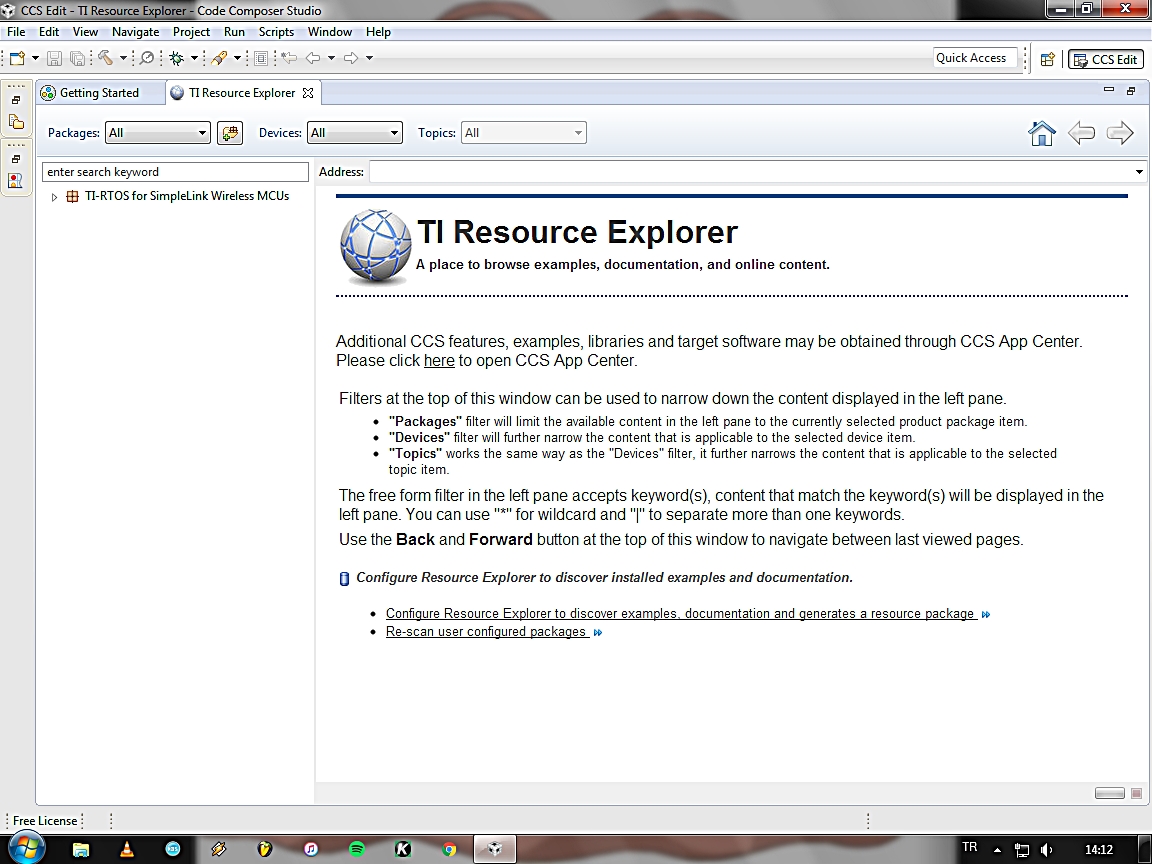Open the Packages dropdown
1152x864 pixels.
158,133
